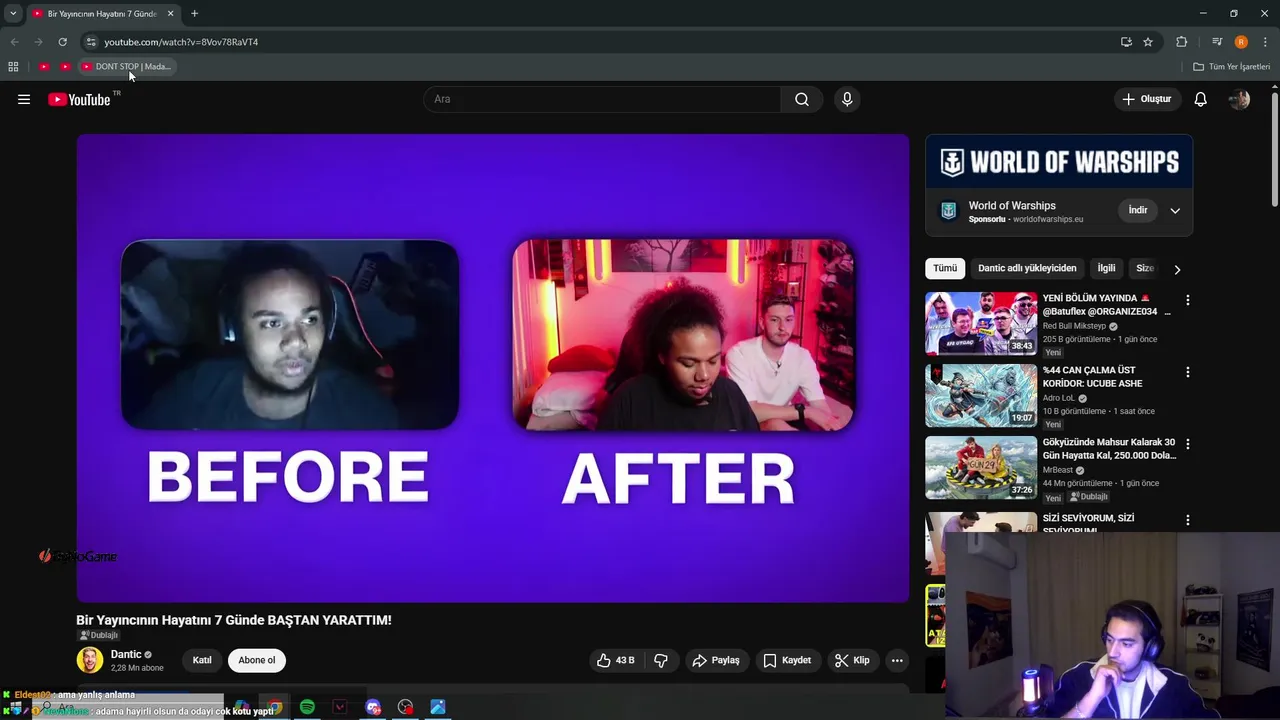Open Dantic channel avatar

tap(89, 660)
